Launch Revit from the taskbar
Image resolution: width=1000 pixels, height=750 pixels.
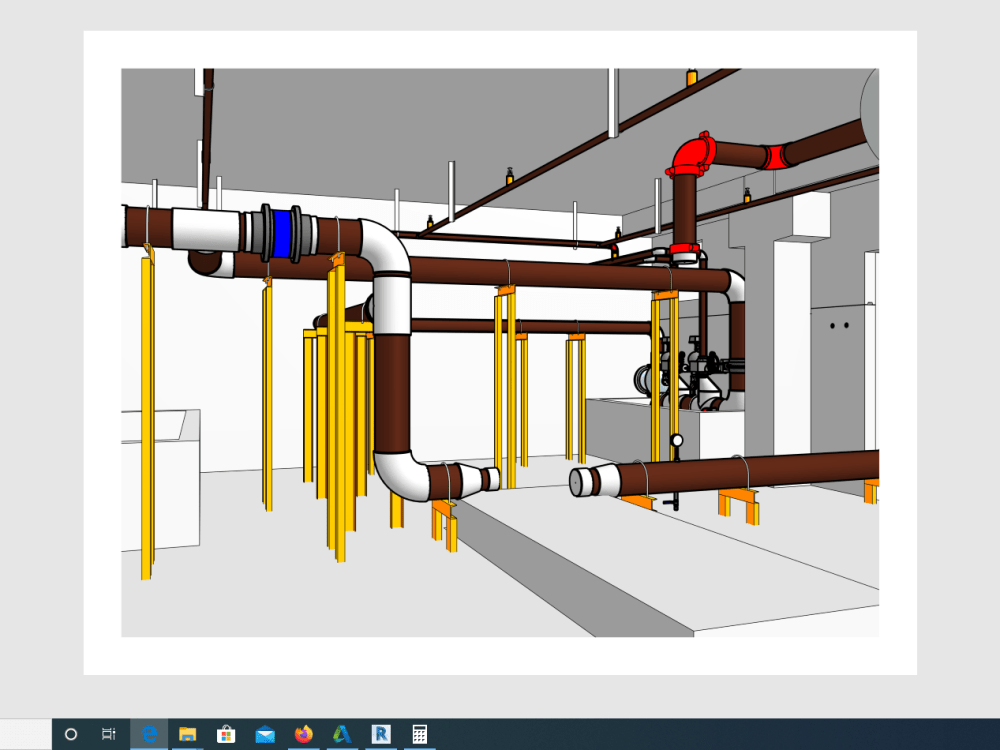coord(379,735)
